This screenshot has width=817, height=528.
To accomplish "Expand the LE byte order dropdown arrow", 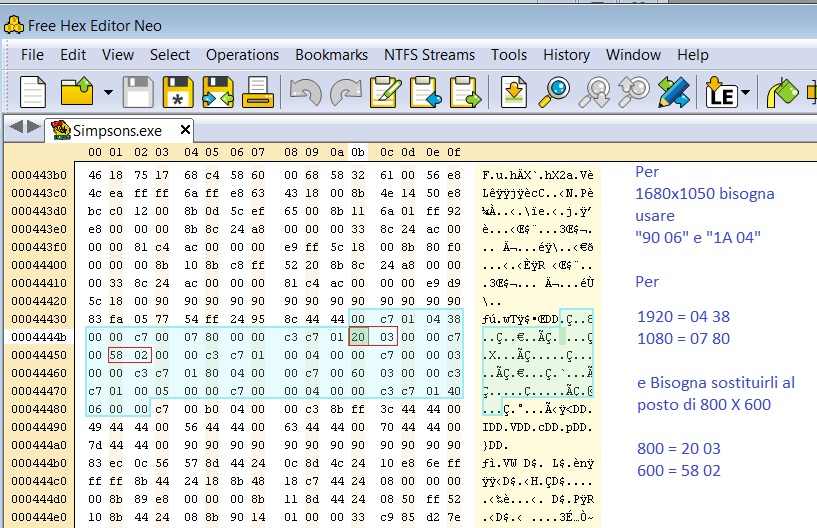I will (x=745, y=93).
